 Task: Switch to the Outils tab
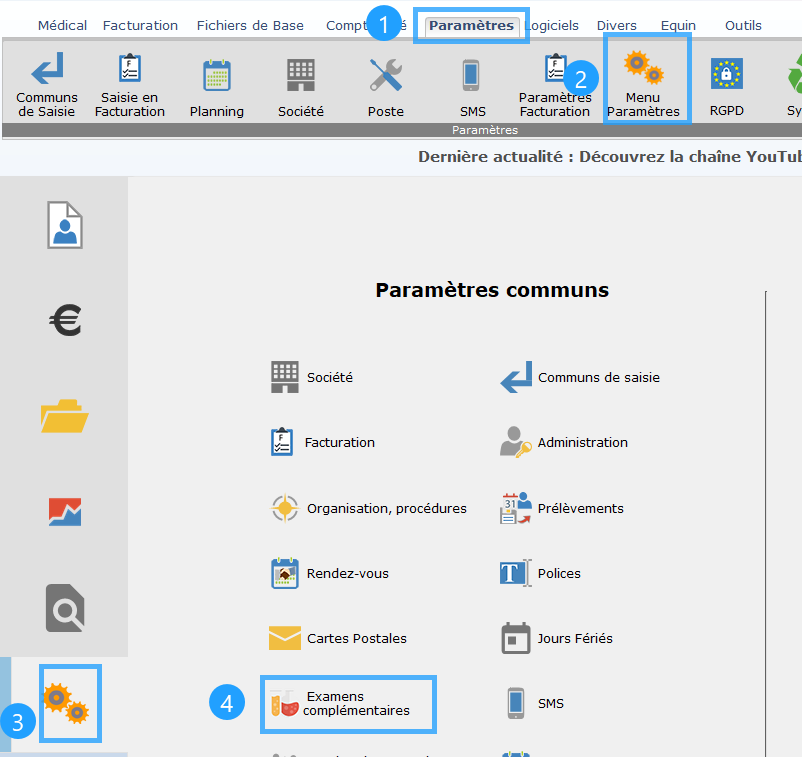tap(743, 26)
